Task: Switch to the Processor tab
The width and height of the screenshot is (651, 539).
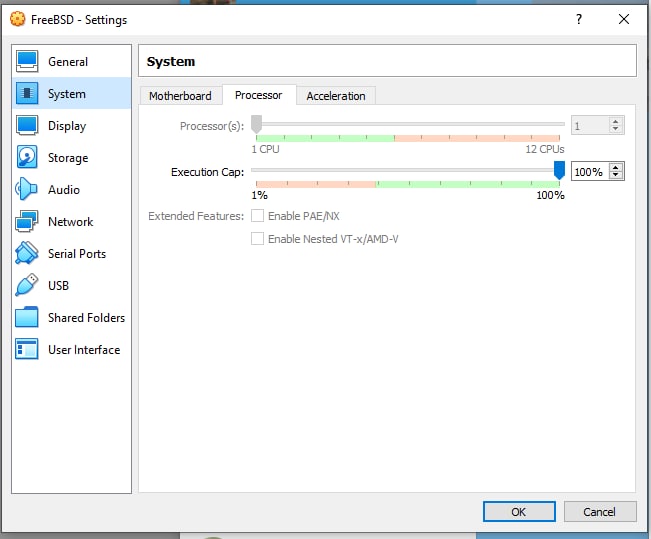Action: [x=259, y=95]
